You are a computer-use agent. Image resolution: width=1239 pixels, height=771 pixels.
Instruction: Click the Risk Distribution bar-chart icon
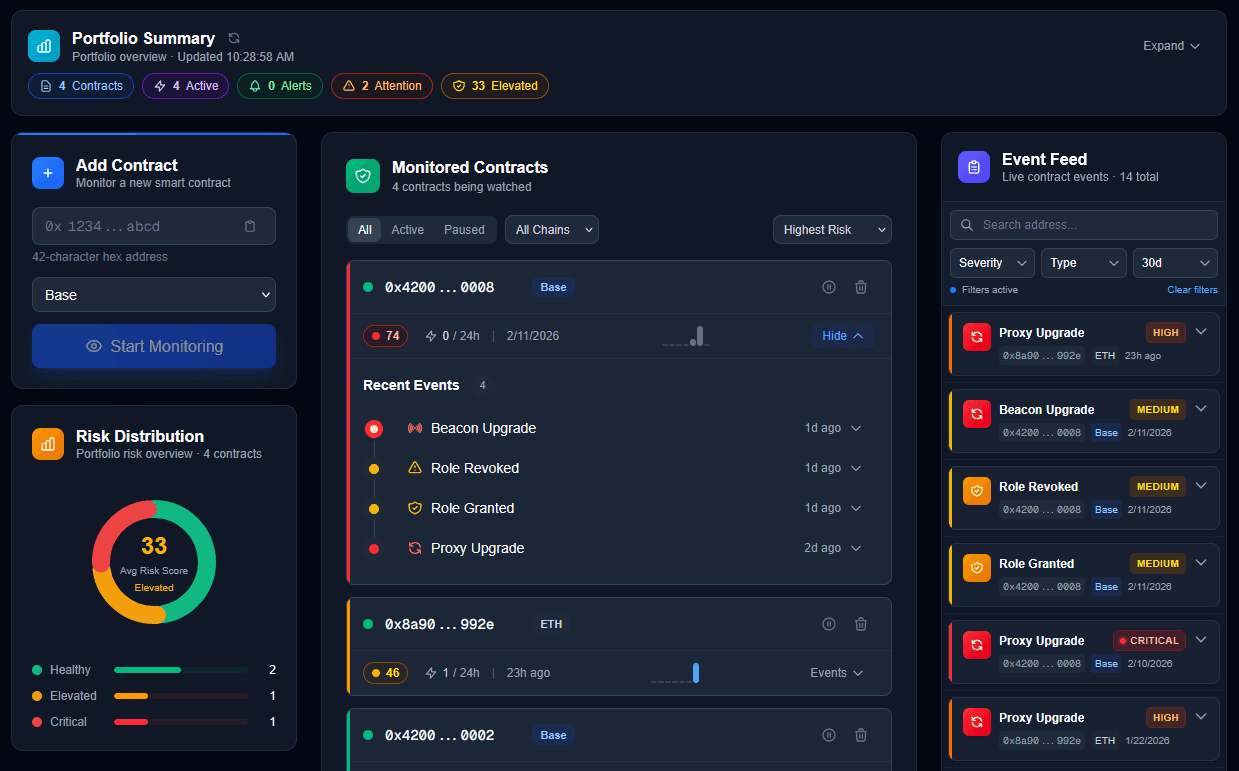(47, 443)
